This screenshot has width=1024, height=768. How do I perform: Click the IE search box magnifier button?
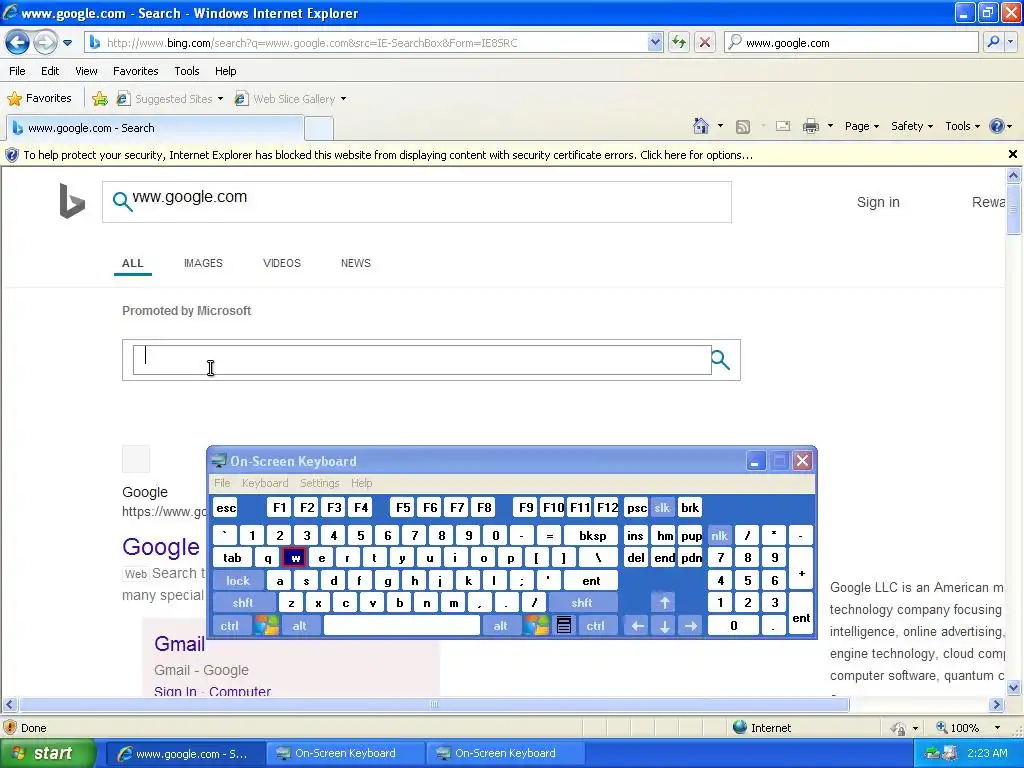(x=993, y=42)
